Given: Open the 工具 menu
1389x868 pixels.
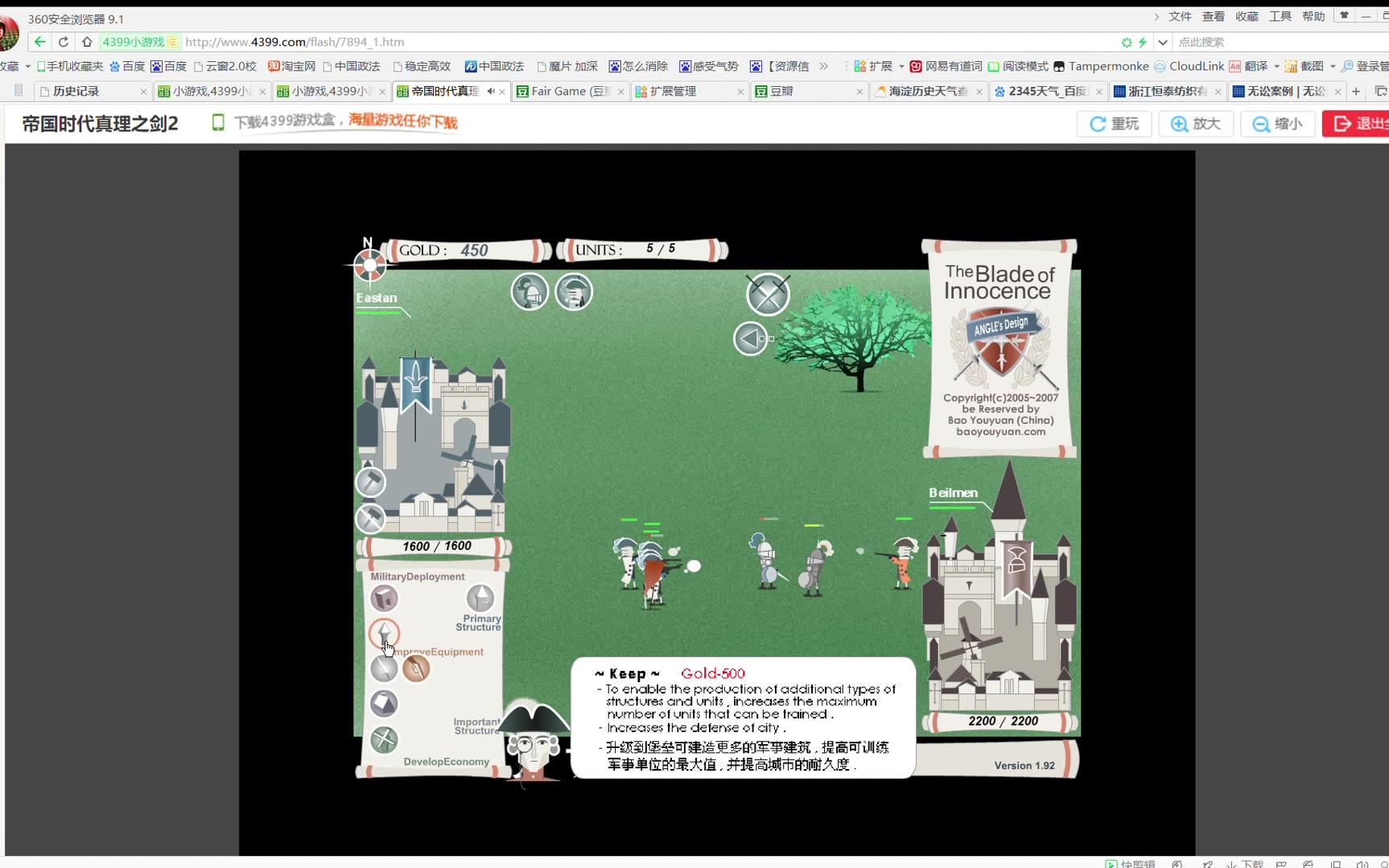Looking at the screenshot, I should coord(1280,16).
